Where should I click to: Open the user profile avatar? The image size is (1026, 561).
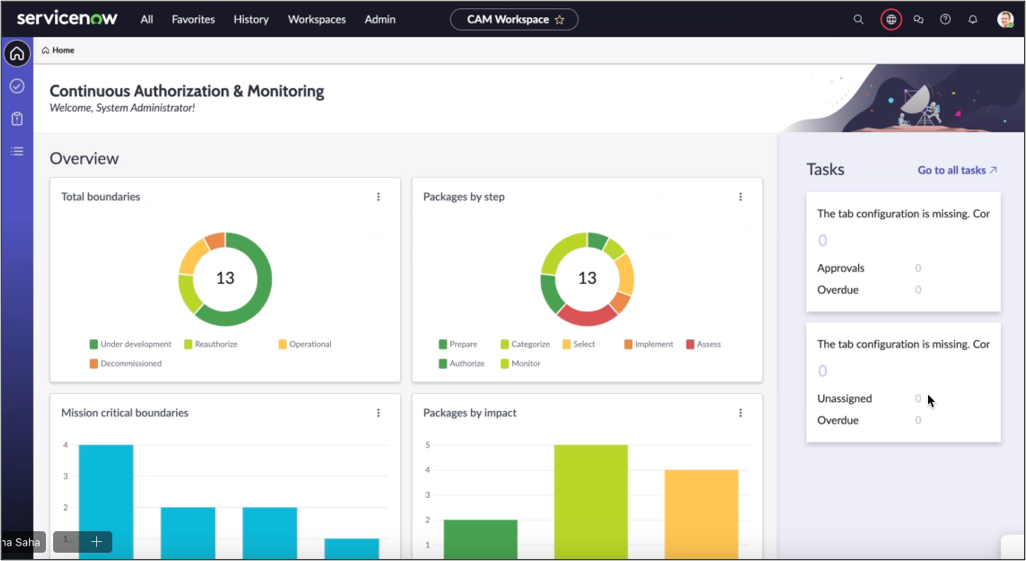1005,19
